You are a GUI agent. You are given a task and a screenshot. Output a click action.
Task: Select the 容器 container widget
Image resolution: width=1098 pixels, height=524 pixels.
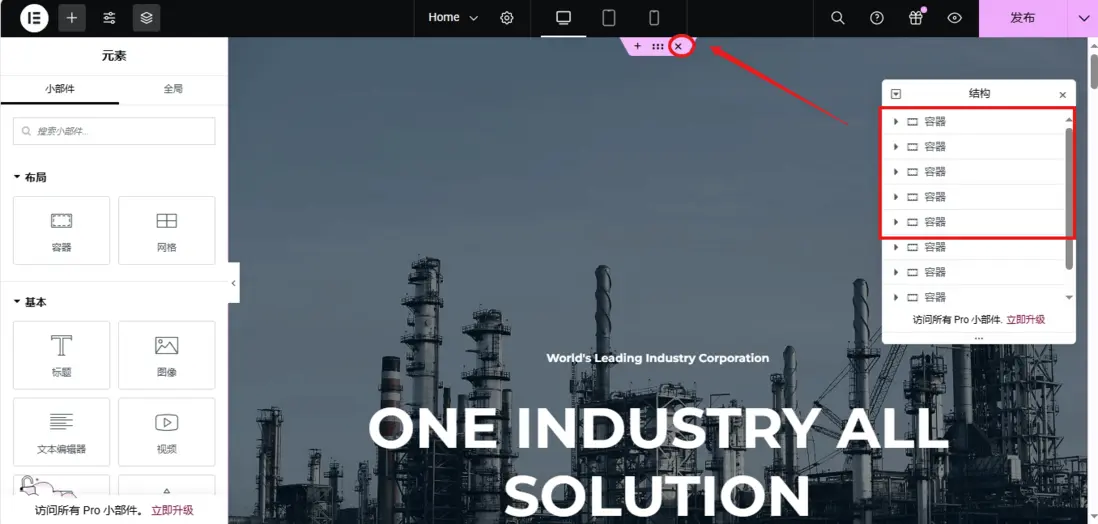62,230
